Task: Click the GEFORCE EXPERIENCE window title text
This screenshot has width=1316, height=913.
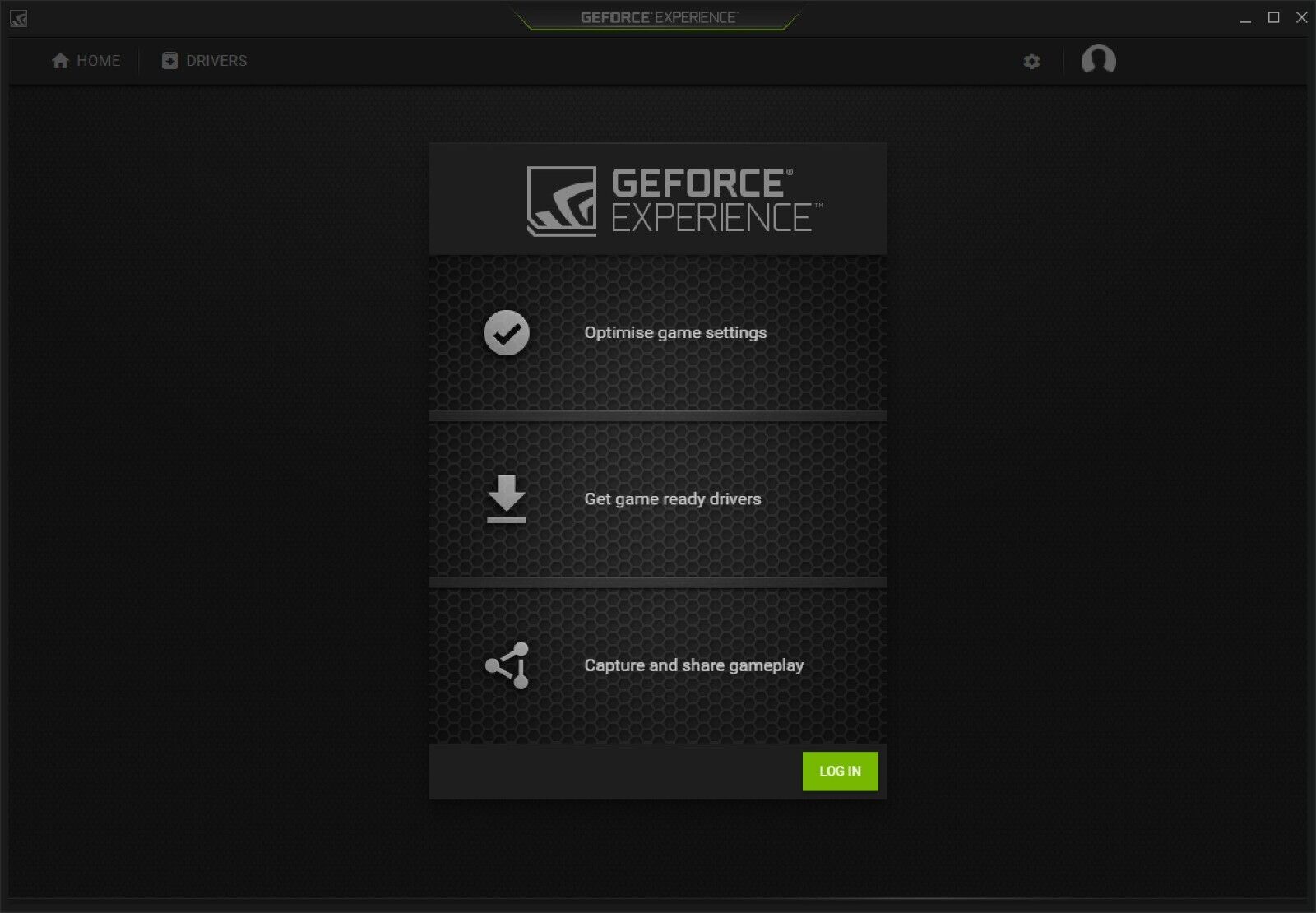Action: coord(659,17)
